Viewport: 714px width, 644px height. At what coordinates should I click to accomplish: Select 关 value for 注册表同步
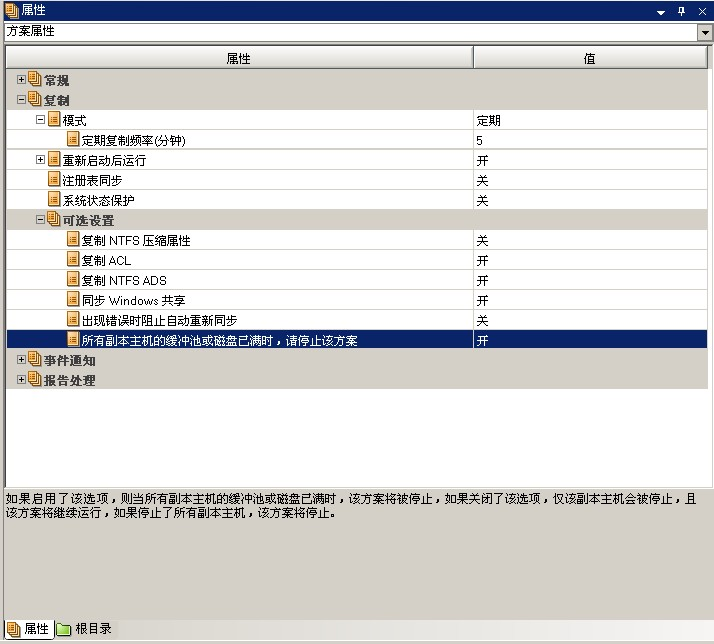[x=482, y=181]
